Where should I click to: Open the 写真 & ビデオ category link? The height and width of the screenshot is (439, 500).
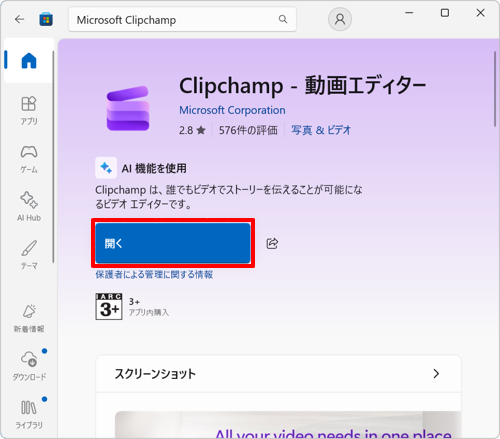tap(321, 130)
